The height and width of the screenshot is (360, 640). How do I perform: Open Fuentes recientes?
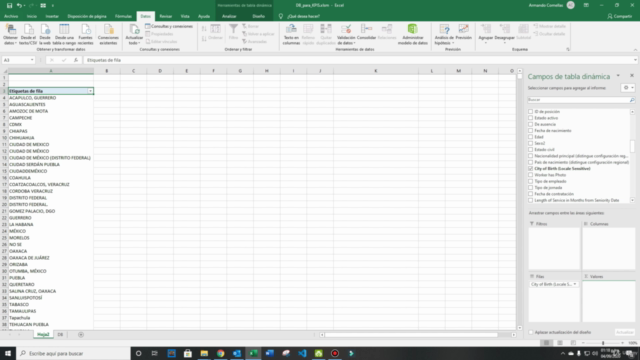(x=85, y=34)
